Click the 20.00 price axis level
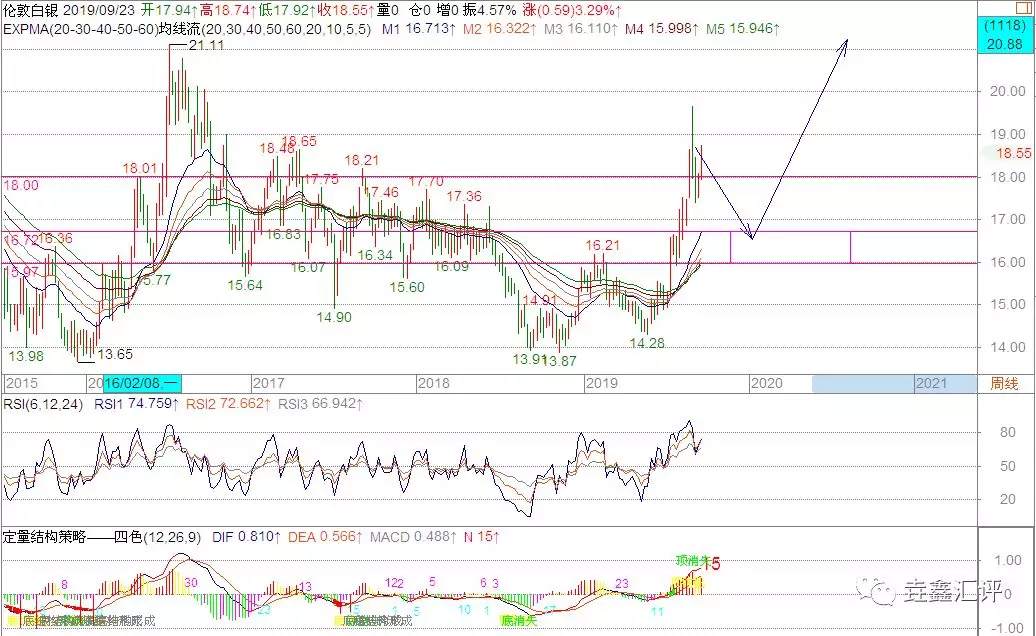The image size is (1036, 636). click(x=1008, y=92)
